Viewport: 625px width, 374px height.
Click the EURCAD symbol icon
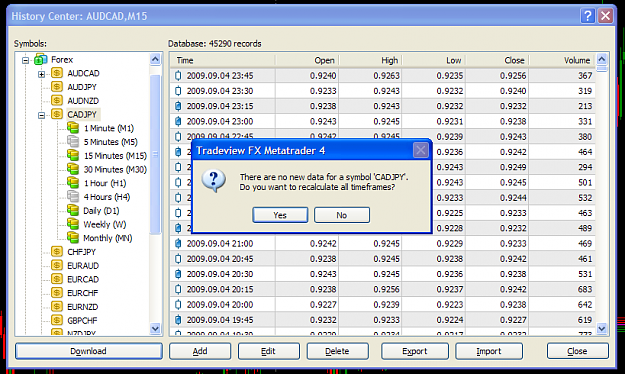57,279
